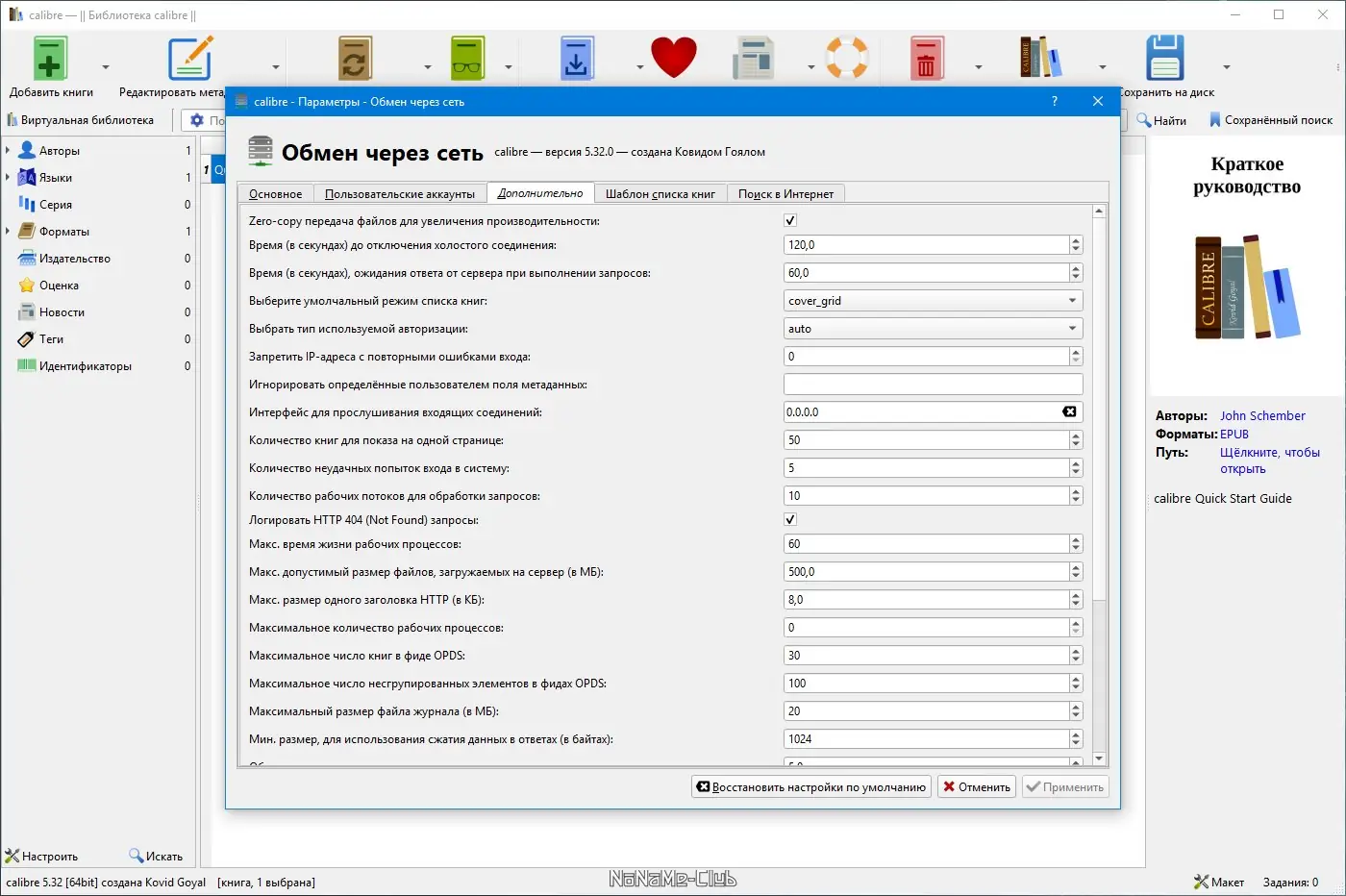Expand the Языки tree node
1346x896 pixels.
point(8,178)
